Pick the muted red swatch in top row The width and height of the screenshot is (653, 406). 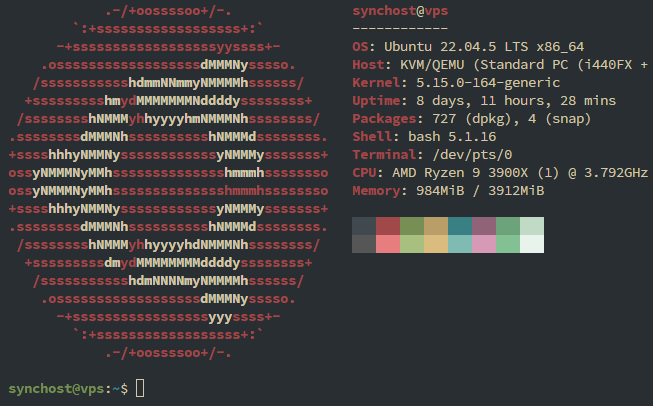tap(388, 226)
